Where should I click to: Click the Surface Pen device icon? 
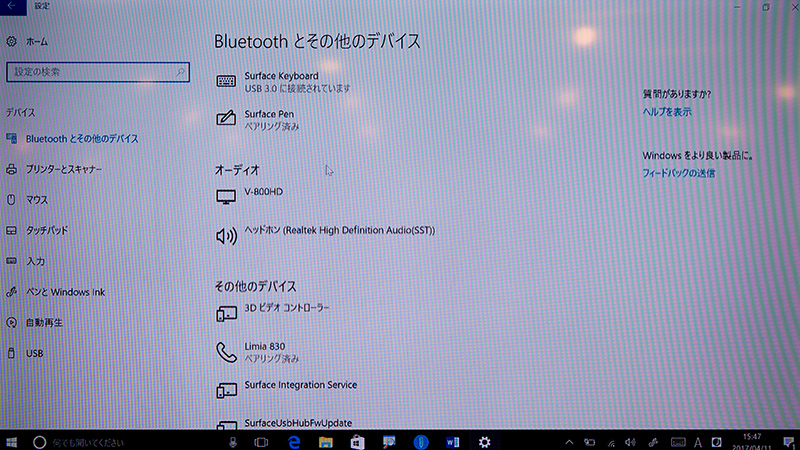(x=226, y=118)
